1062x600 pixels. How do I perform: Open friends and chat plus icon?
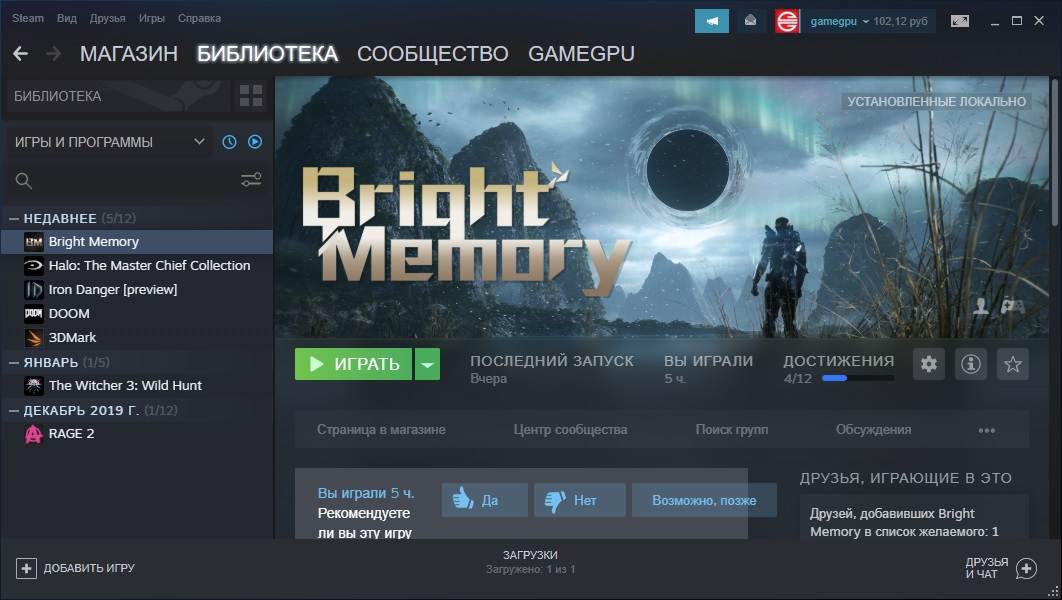(x=1026, y=568)
